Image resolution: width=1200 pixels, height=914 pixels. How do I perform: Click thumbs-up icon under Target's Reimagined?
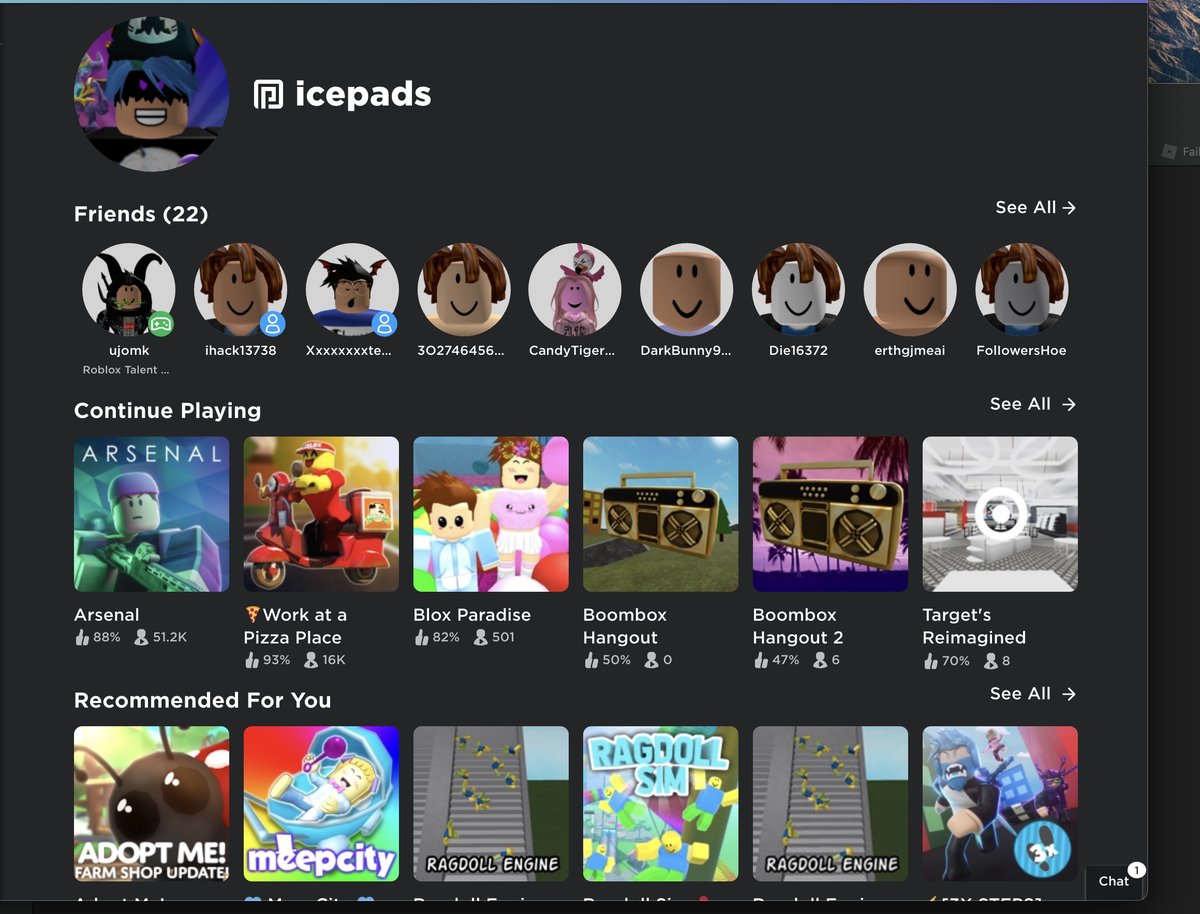tap(930, 660)
